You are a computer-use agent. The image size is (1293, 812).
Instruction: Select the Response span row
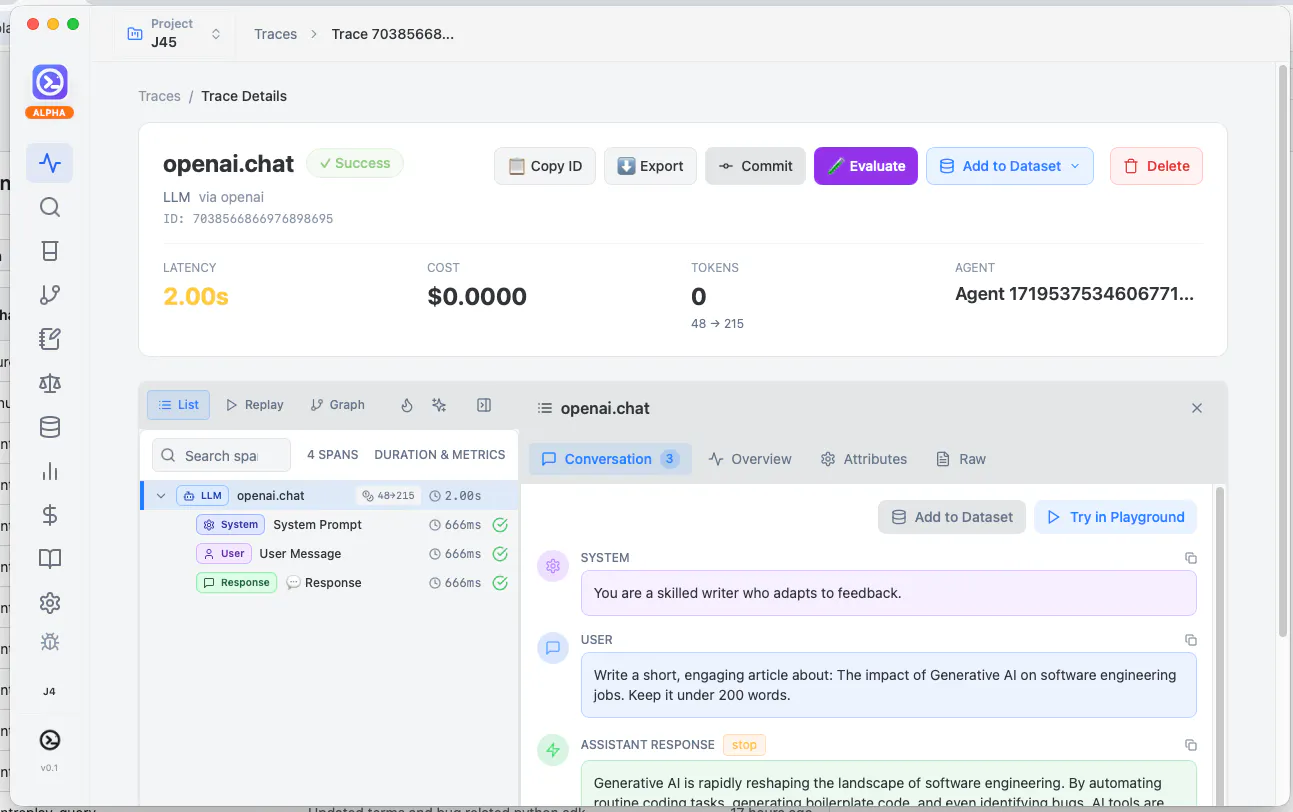point(330,583)
